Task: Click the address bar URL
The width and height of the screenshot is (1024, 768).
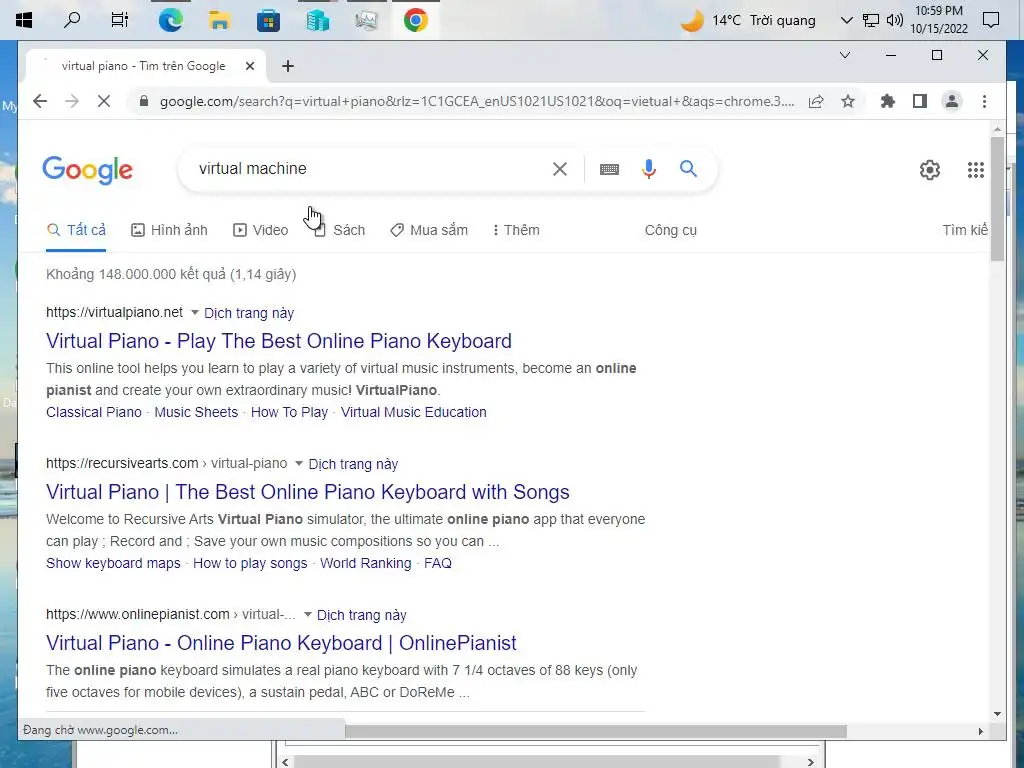Action: [477, 101]
